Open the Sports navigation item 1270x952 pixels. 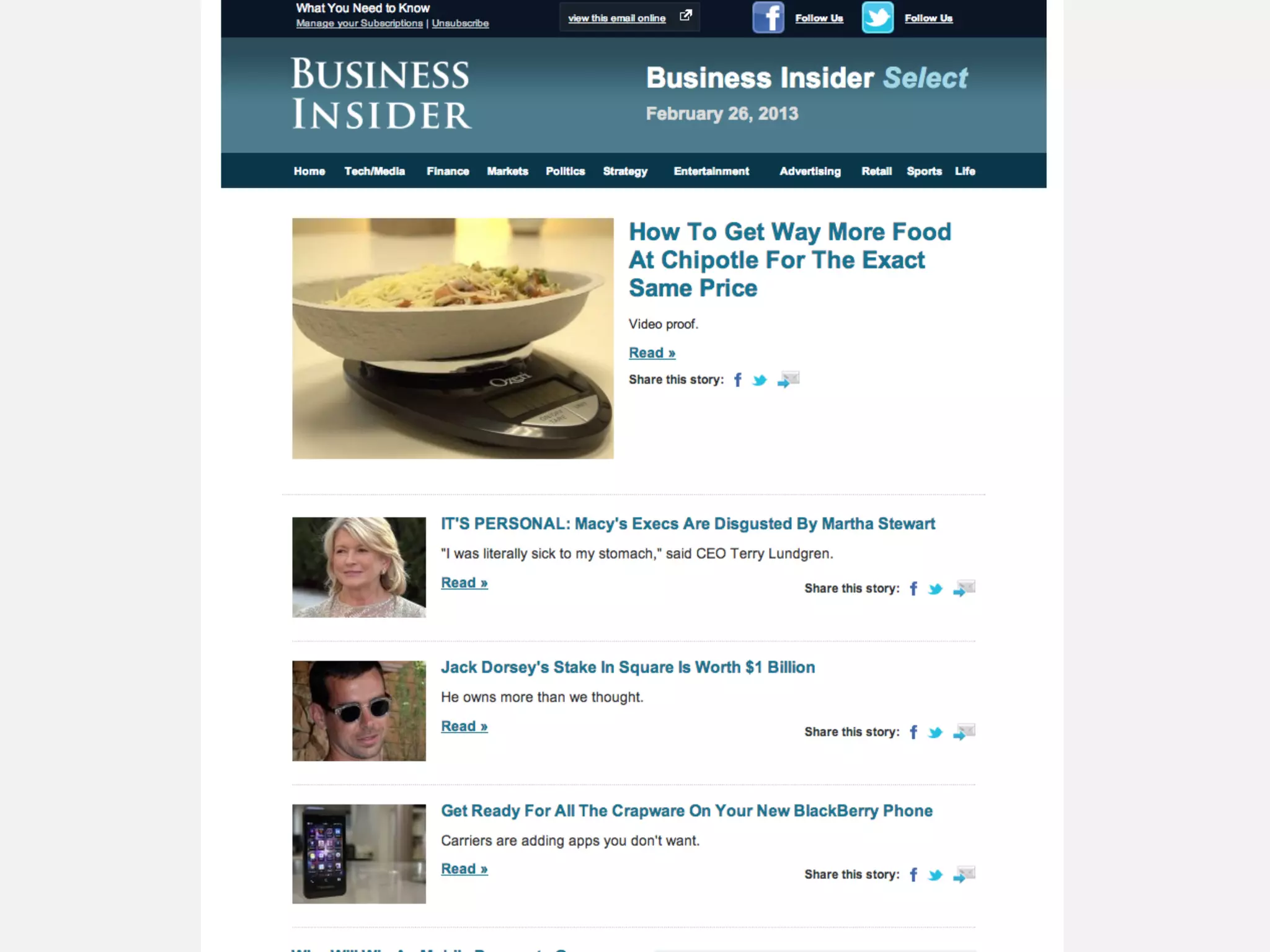click(x=924, y=171)
